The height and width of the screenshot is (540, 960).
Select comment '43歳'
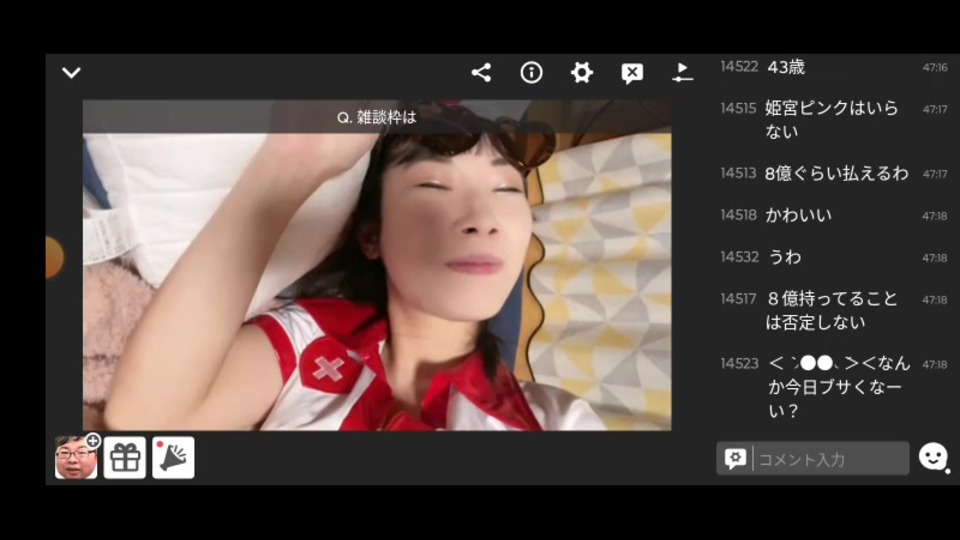click(786, 67)
